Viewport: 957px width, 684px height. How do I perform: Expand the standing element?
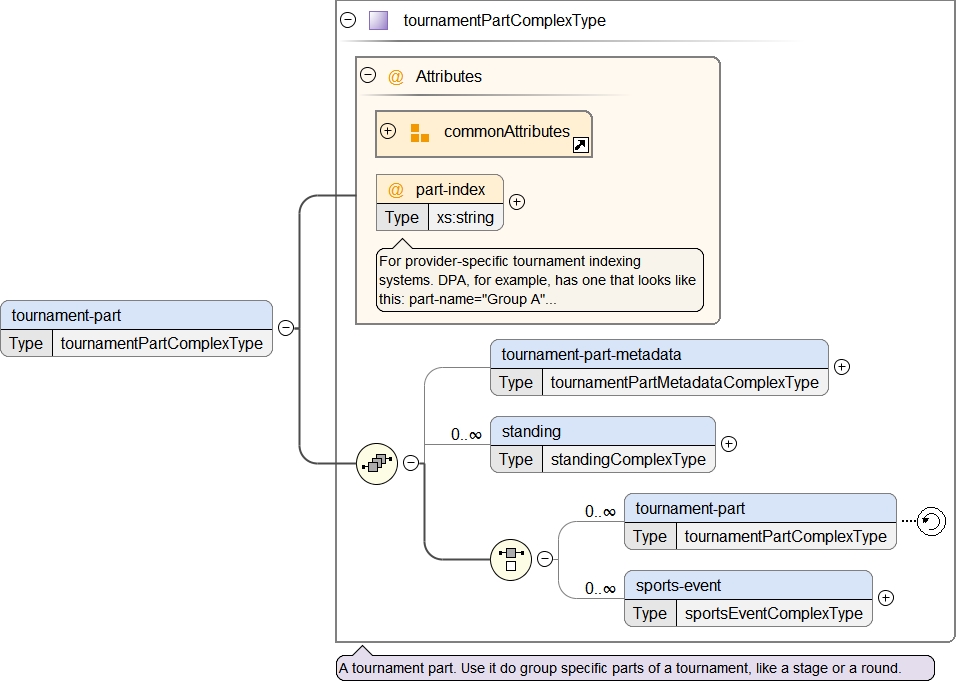[x=729, y=444]
